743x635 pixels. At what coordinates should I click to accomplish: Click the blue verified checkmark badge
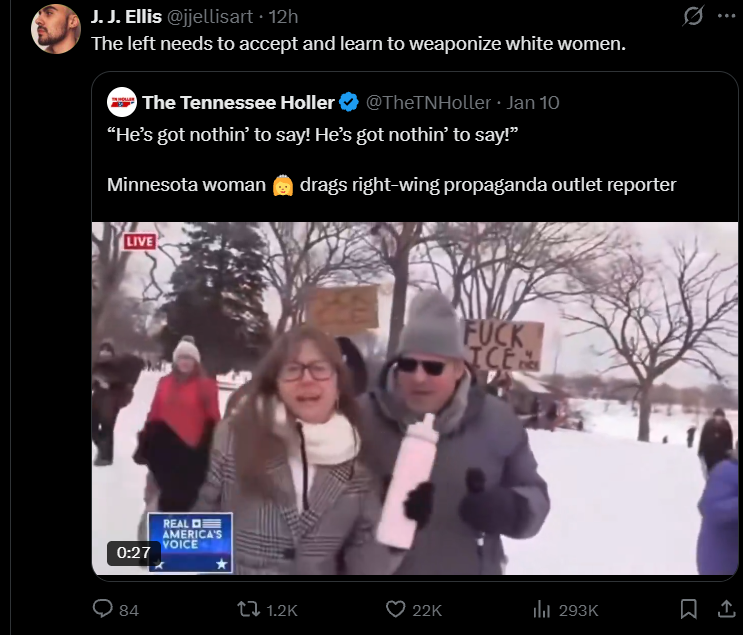[349, 102]
